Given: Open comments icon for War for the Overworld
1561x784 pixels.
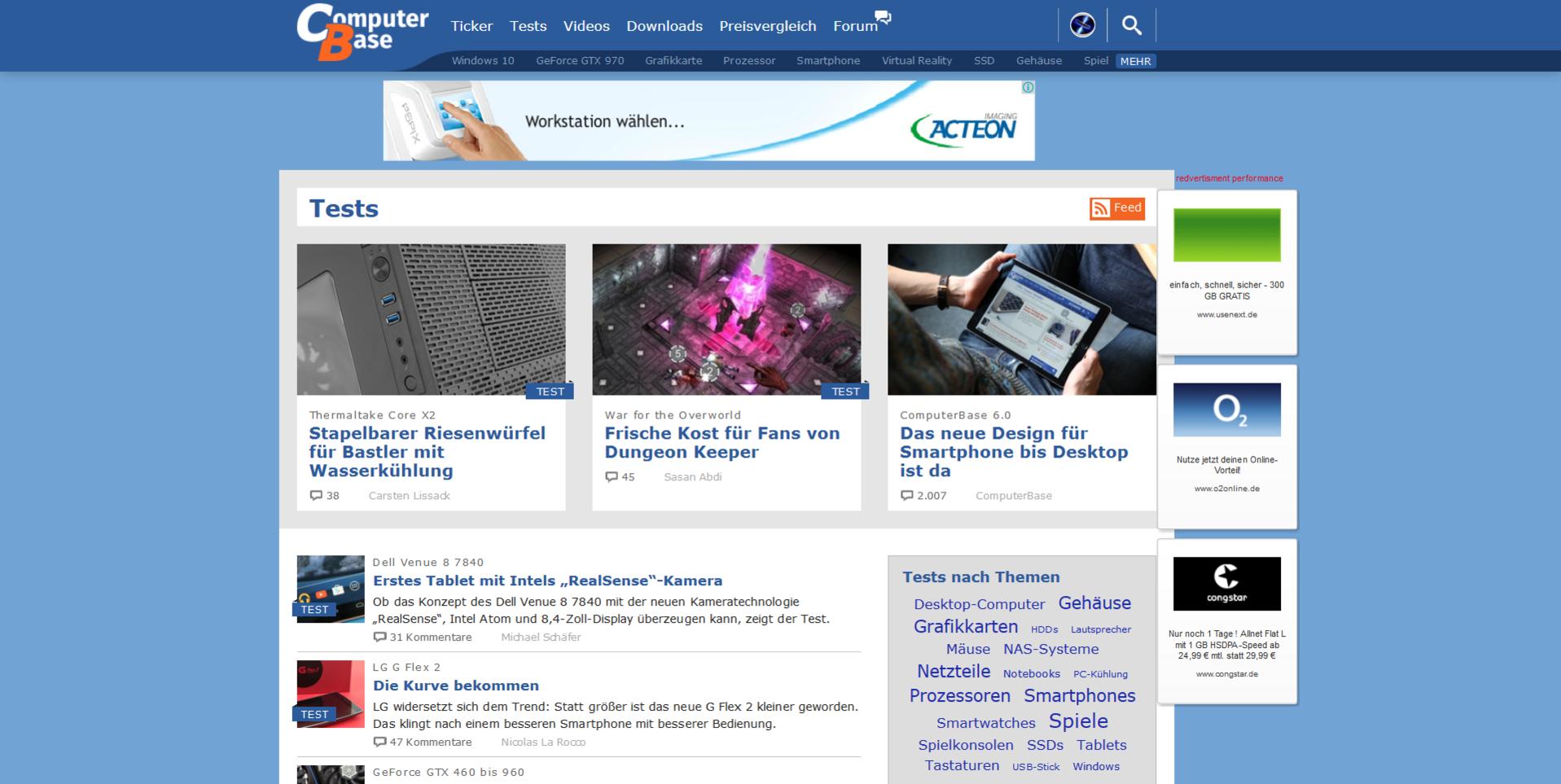Looking at the screenshot, I should (612, 476).
